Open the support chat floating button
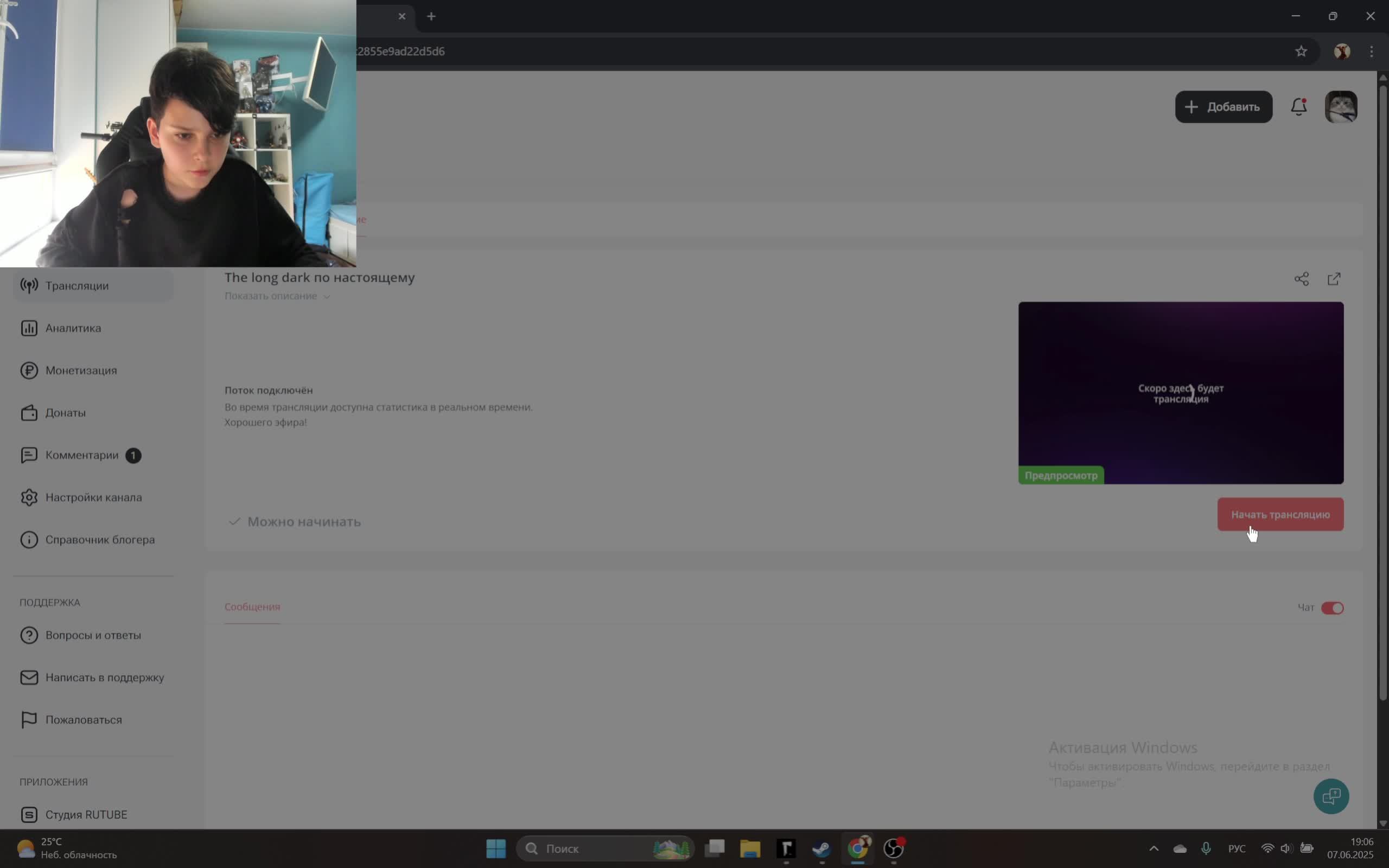Screen dimensions: 1389x868 pyautogui.click(x=1331, y=796)
